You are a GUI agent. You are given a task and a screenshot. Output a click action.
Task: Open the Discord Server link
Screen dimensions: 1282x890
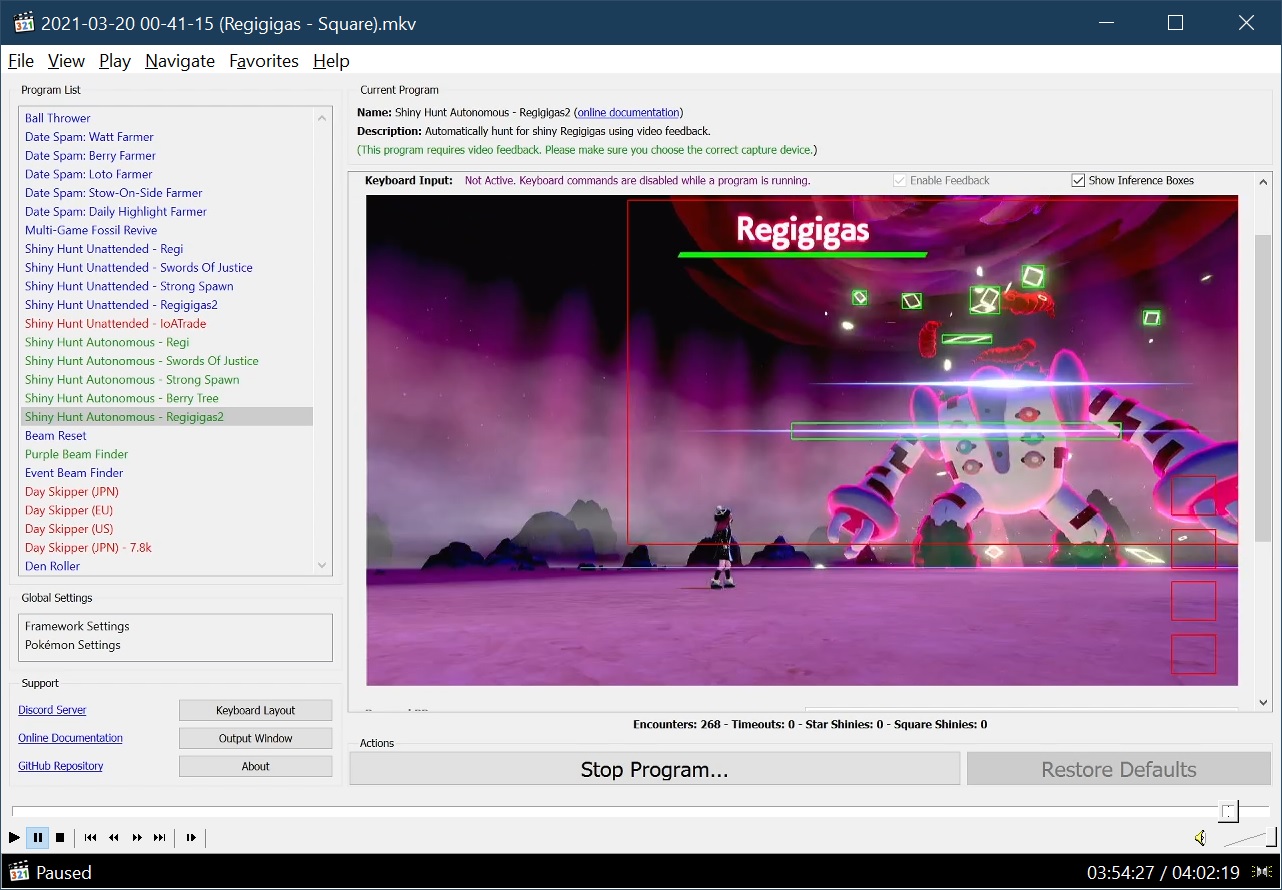[52, 710]
